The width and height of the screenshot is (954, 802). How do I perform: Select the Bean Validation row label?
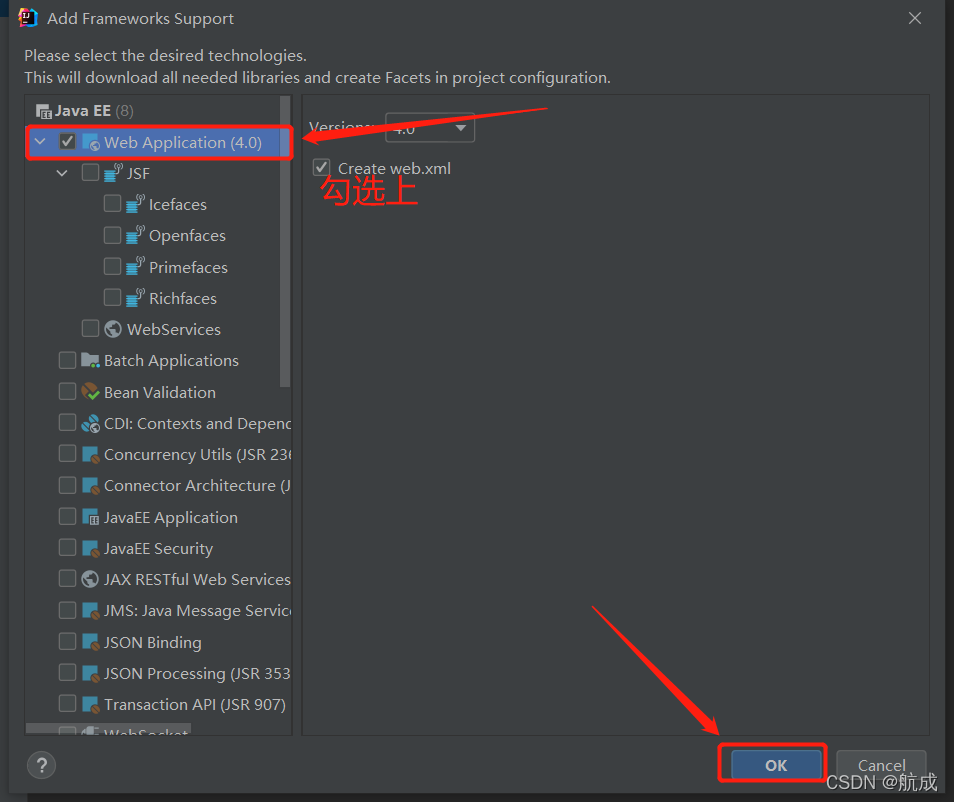(x=159, y=392)
